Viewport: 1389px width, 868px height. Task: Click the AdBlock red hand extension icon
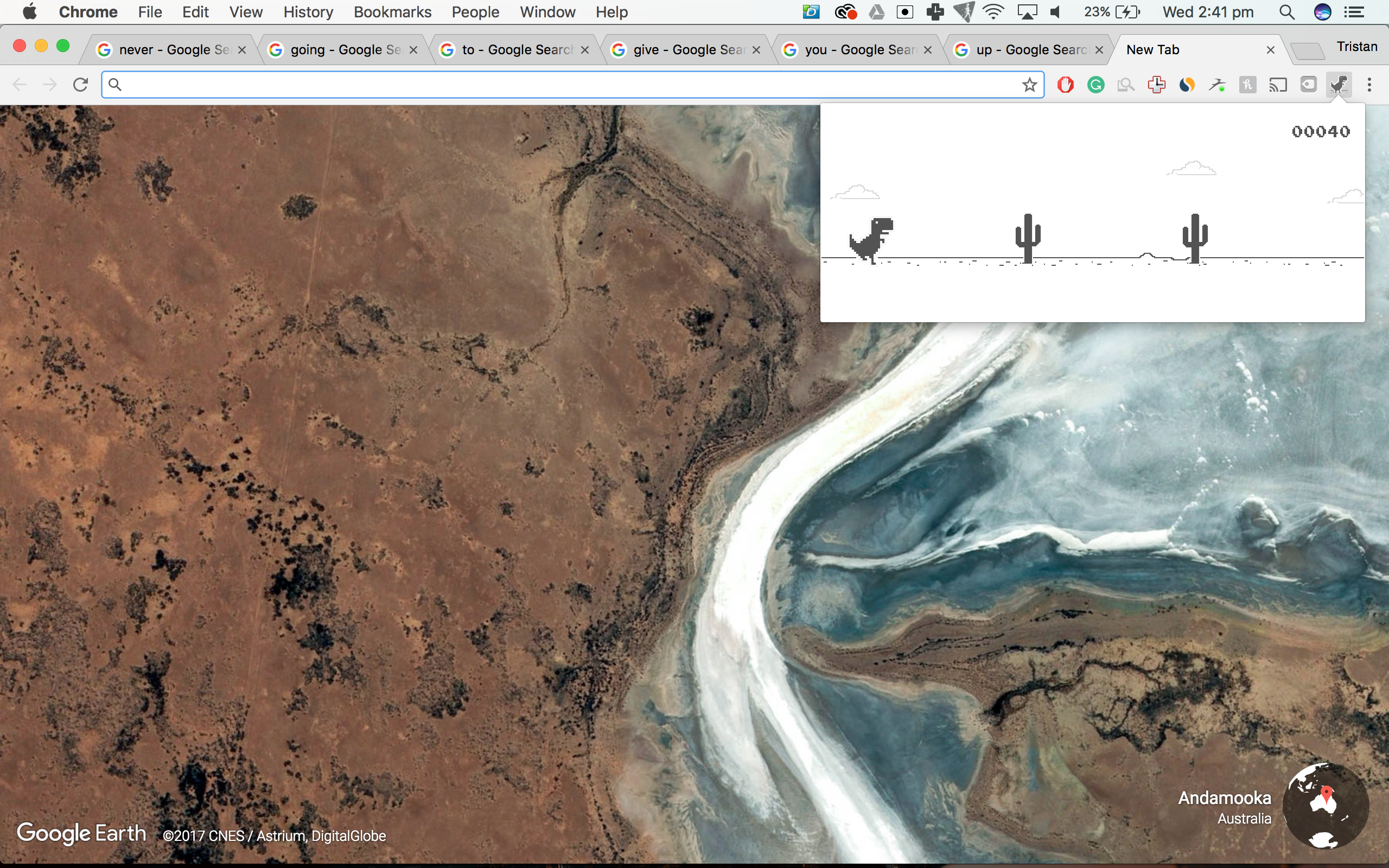[1065, 85]
